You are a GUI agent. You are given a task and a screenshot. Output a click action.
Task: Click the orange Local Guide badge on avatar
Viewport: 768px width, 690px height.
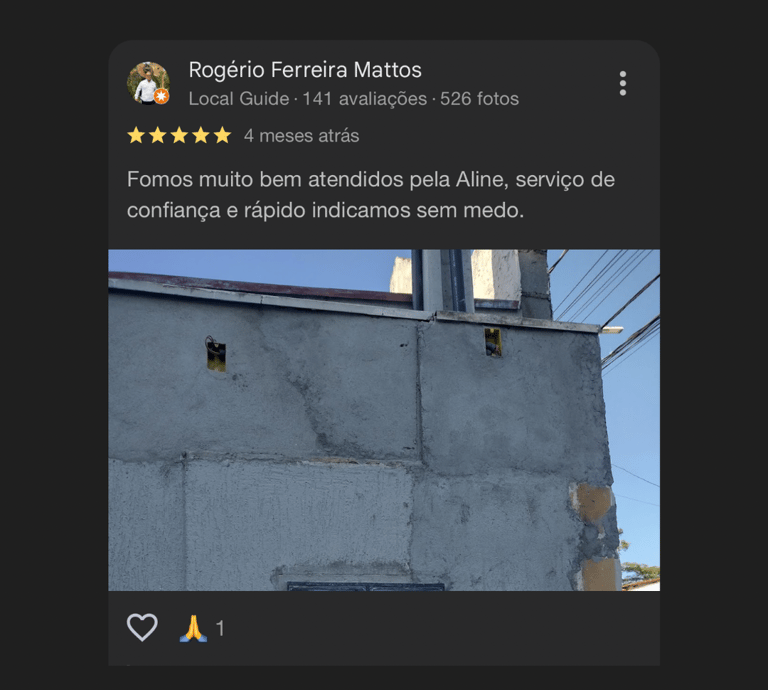pos(162,96)
